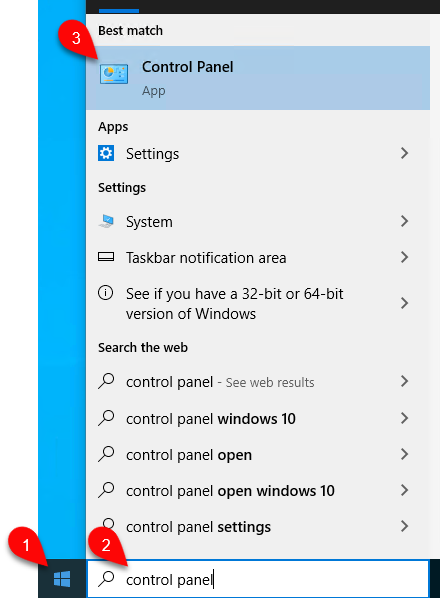Click the Settings gear icon
This screenshot has height=598, width=440.
(106, 153)
